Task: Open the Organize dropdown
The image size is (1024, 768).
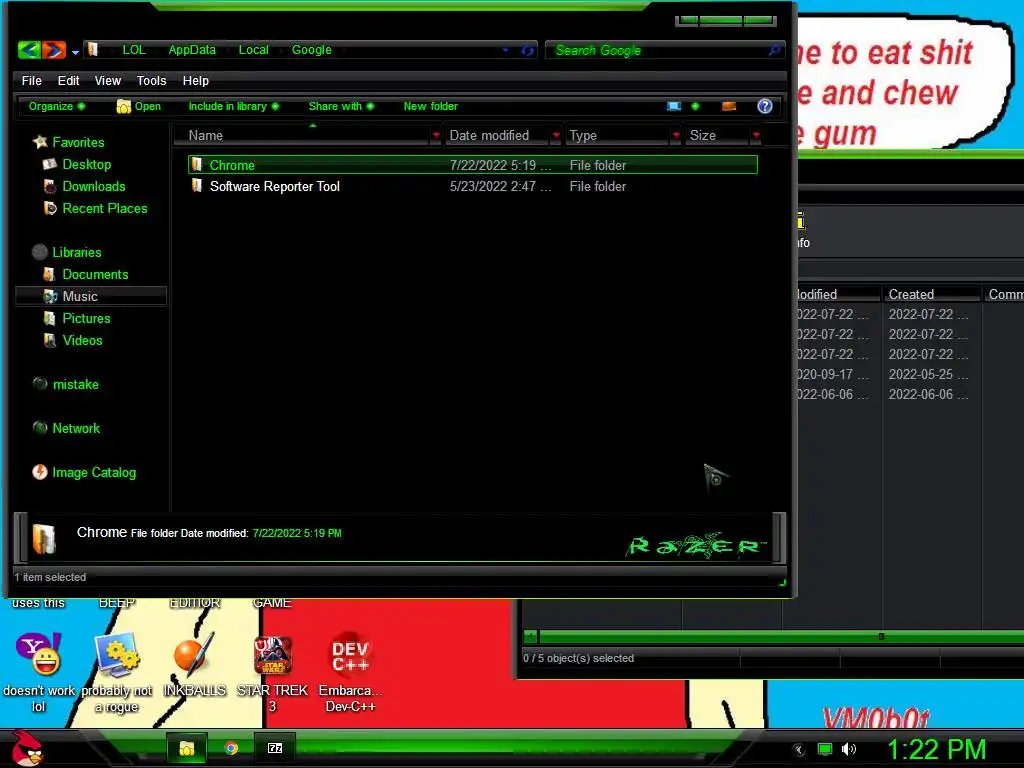Action: coord(56,106)
